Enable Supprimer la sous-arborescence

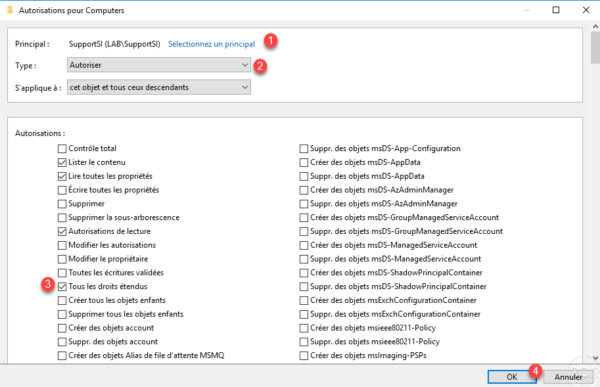62,217
